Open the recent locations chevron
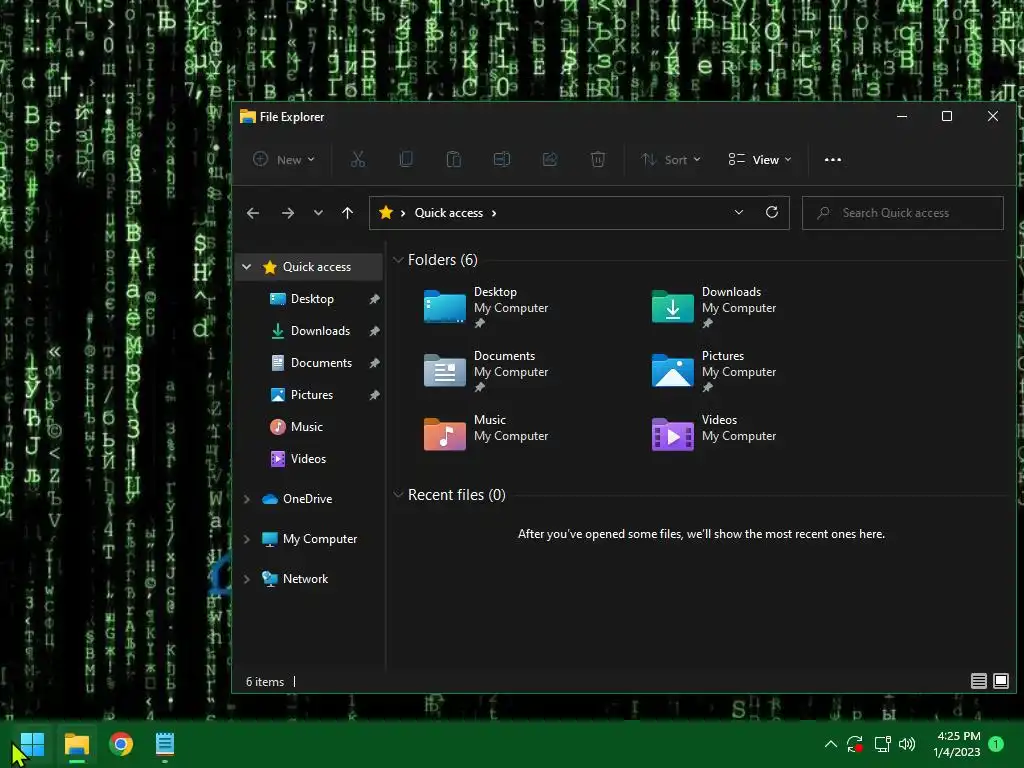This screenshot has height=768, width=1024. (x=318, y=213)
